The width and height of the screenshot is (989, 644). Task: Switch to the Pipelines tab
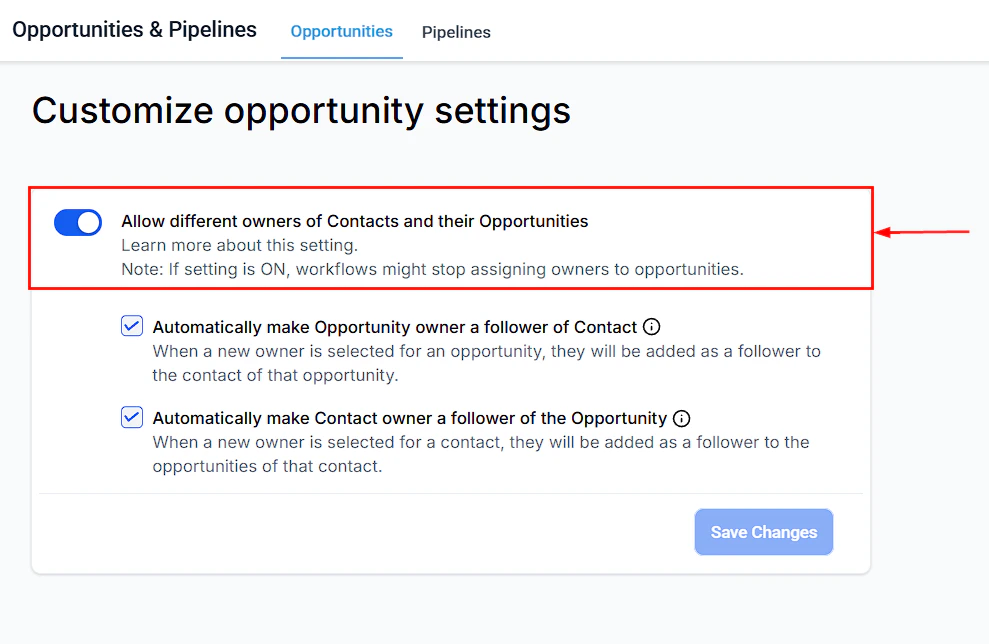(x=456, y=32)
